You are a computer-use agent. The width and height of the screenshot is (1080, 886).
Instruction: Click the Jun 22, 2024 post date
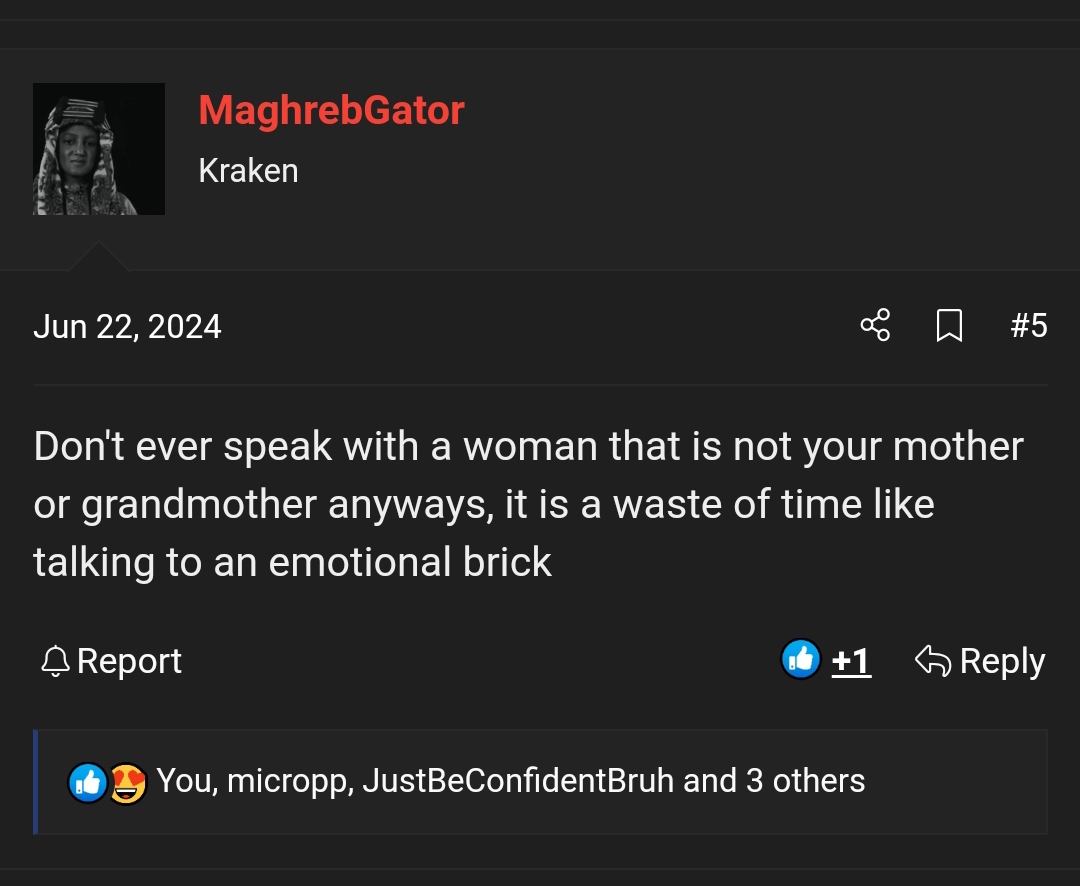point(127,327)
